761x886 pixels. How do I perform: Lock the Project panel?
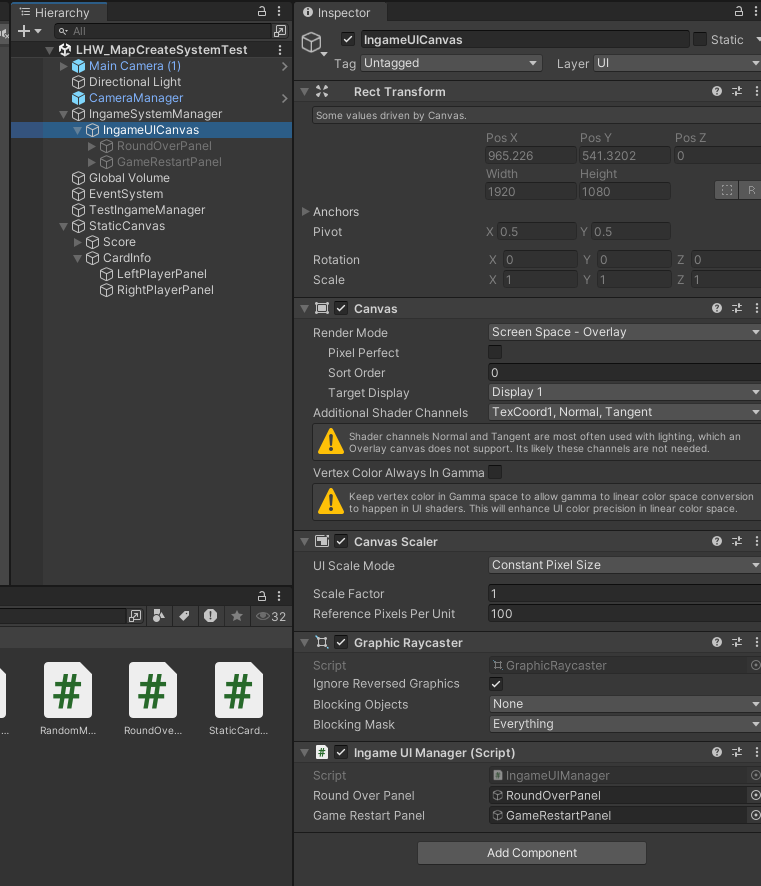(262, 596)
